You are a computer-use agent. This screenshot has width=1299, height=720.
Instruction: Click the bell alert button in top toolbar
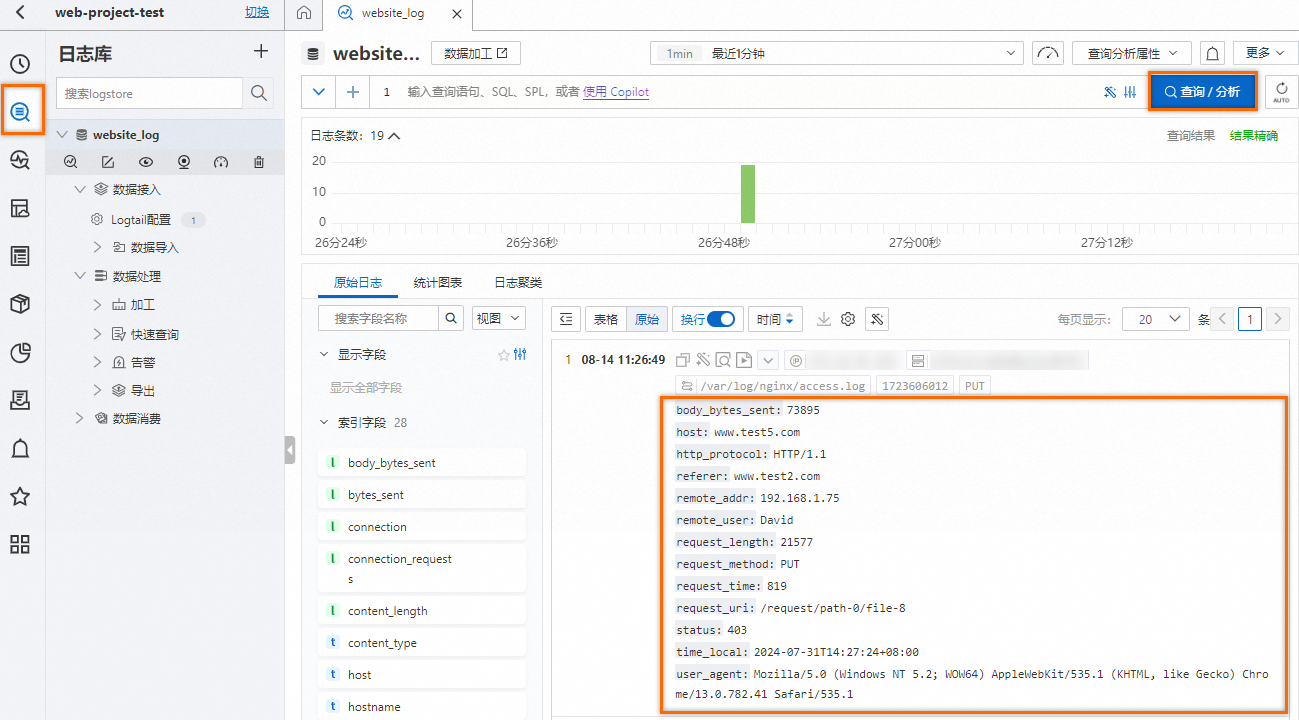(x=1212, y=53)
